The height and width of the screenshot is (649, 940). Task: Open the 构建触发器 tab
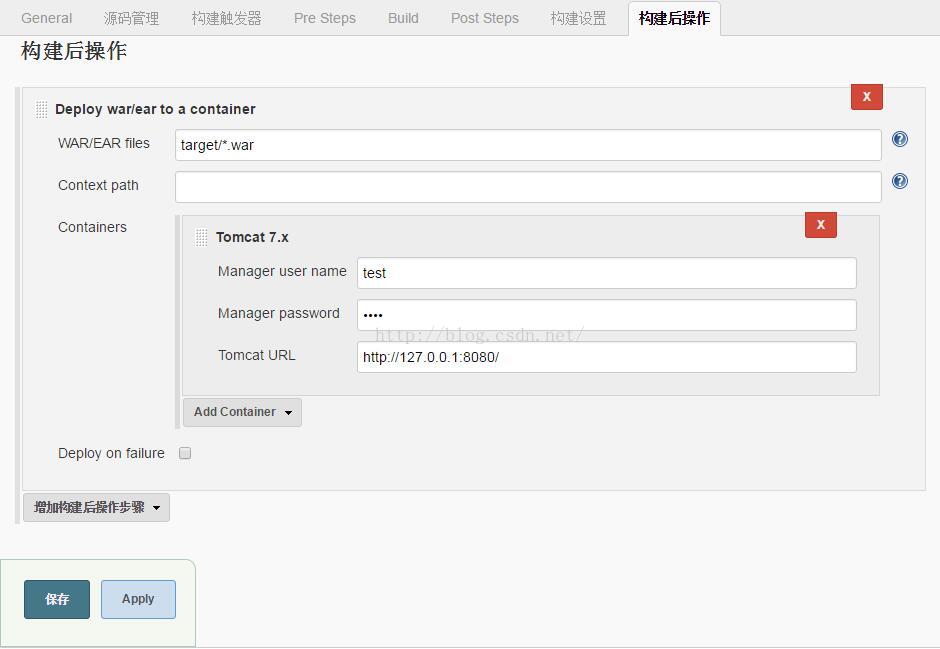226,18
